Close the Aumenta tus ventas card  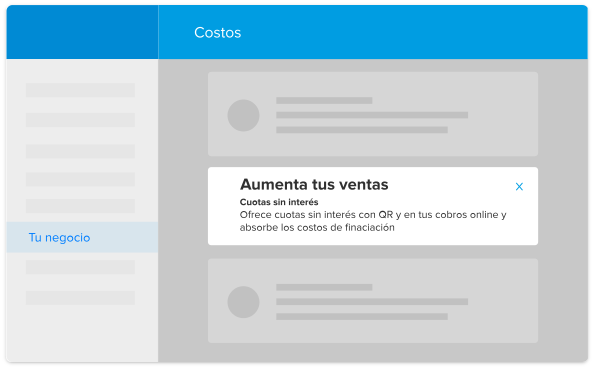pyautogui.click(x=519, y=186)
